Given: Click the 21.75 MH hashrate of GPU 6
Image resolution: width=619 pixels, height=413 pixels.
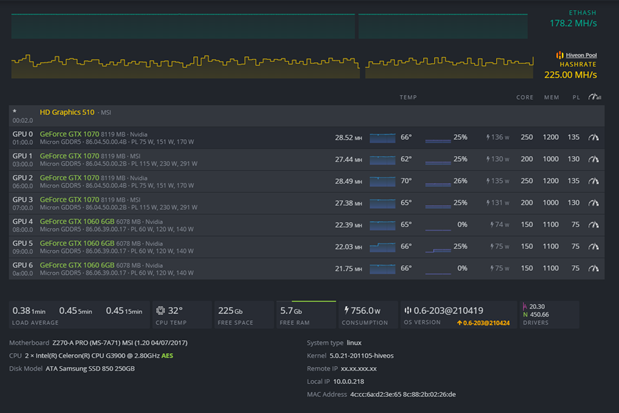Looking at the screenshot, I should tap(348, 268).
